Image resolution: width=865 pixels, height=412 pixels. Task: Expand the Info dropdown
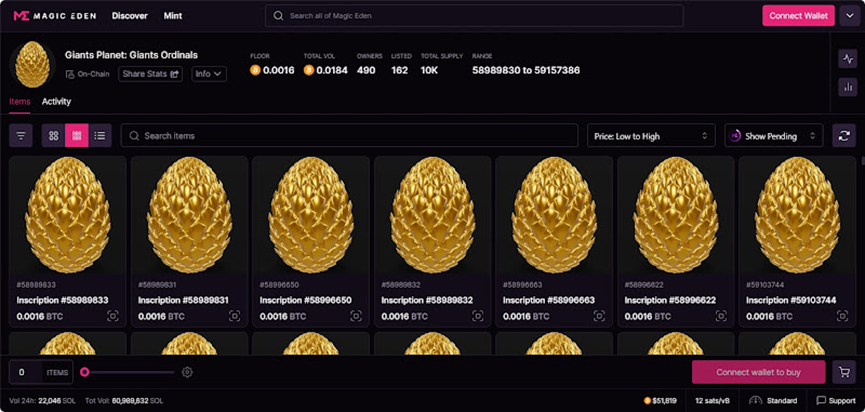coord(209,74)
